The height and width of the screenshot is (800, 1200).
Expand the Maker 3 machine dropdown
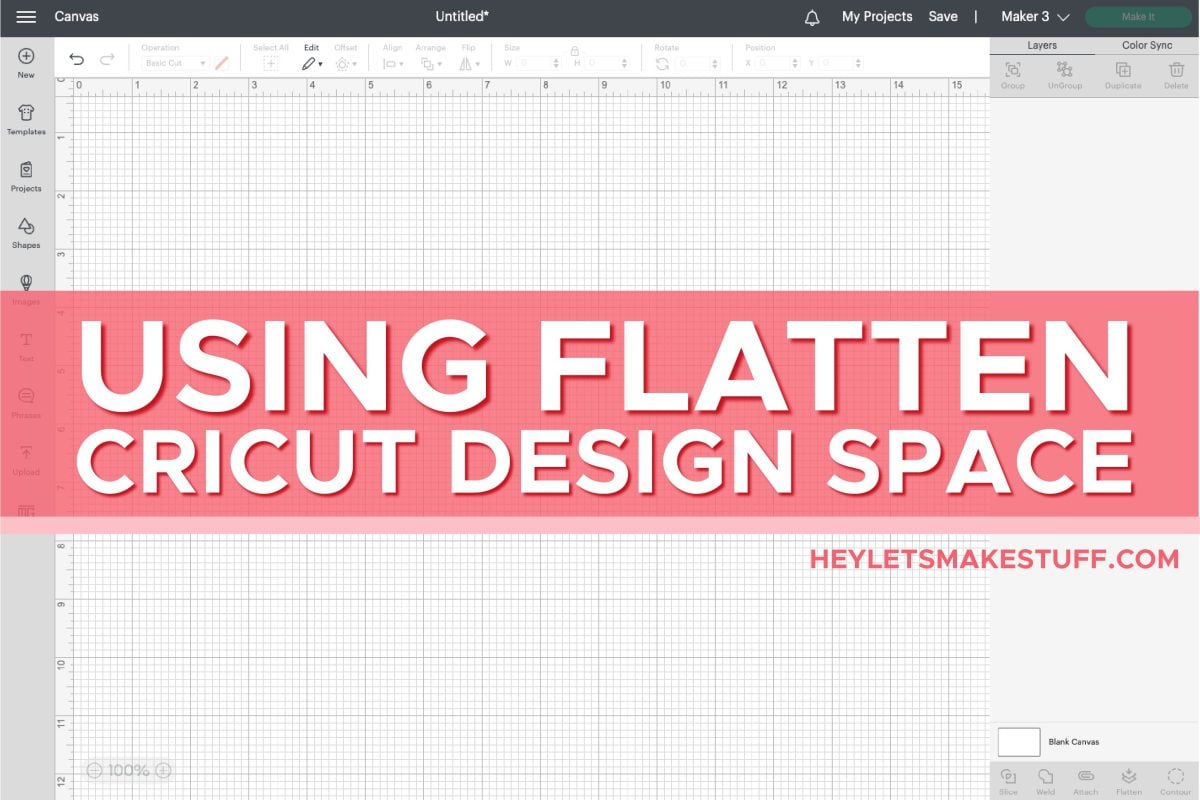click(1035, 17)
